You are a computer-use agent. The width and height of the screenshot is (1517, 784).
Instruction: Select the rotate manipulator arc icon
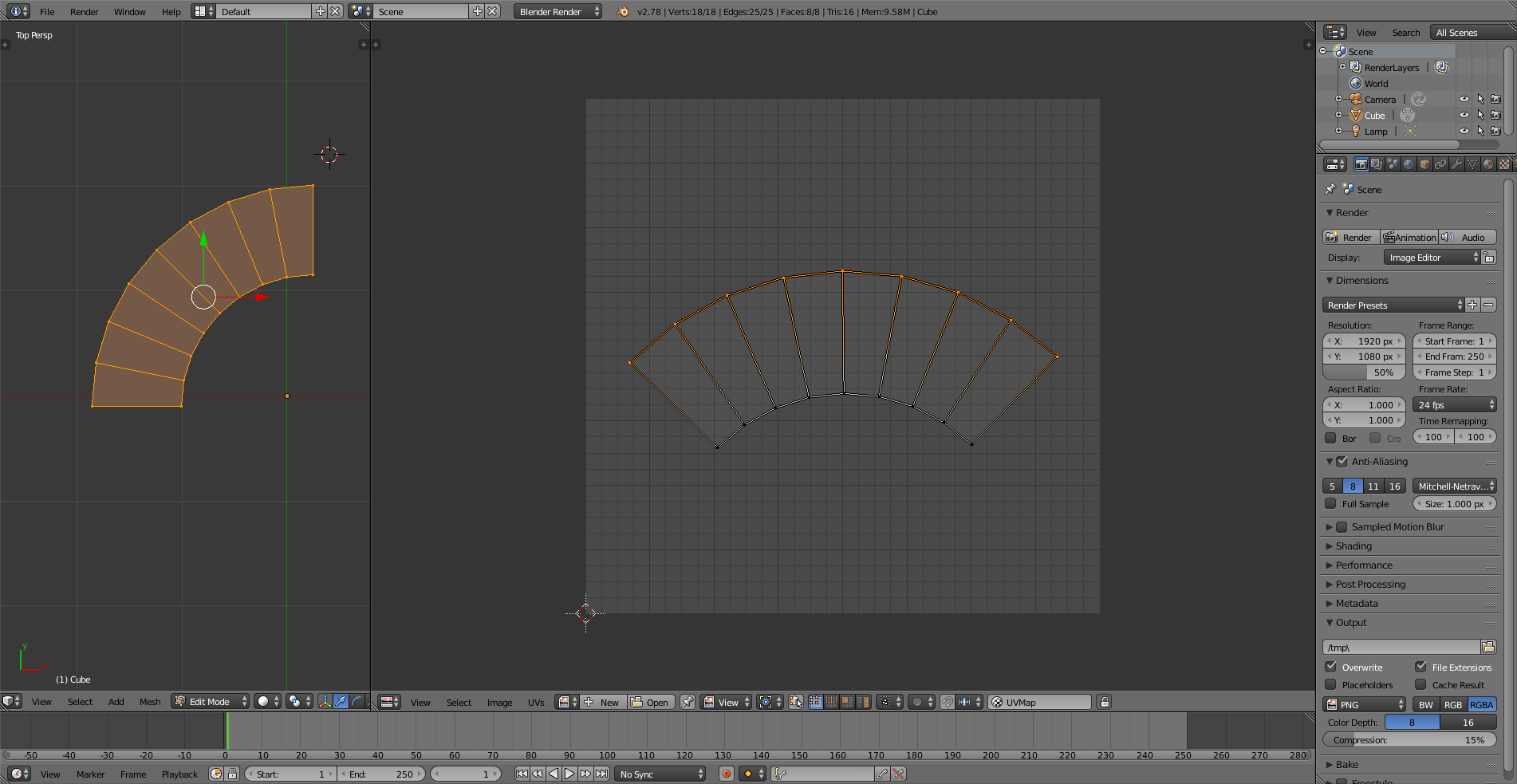pos(357,701)
